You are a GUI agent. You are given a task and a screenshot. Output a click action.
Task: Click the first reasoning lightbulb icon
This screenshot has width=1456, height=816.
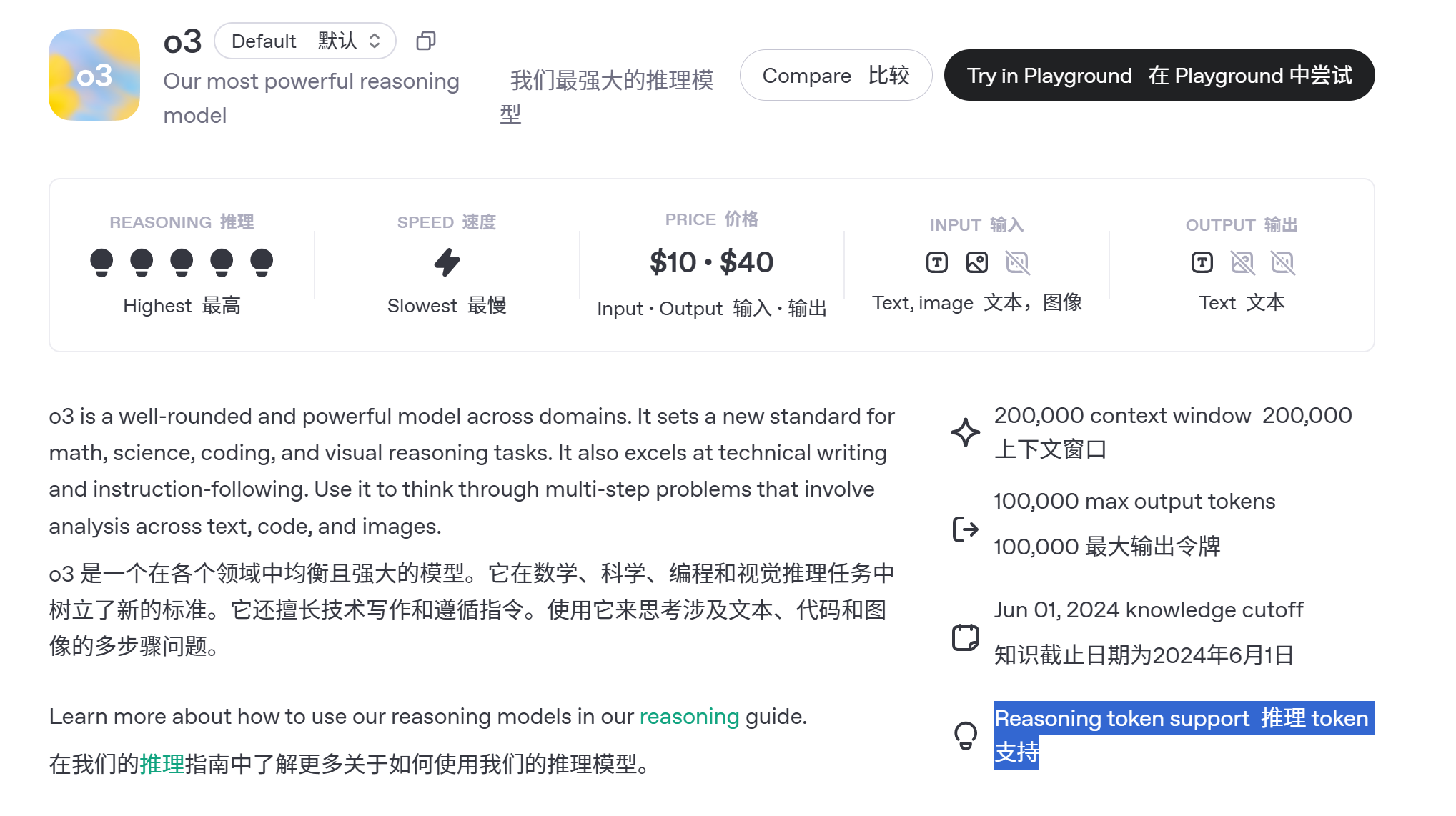[x=101, y=262]
